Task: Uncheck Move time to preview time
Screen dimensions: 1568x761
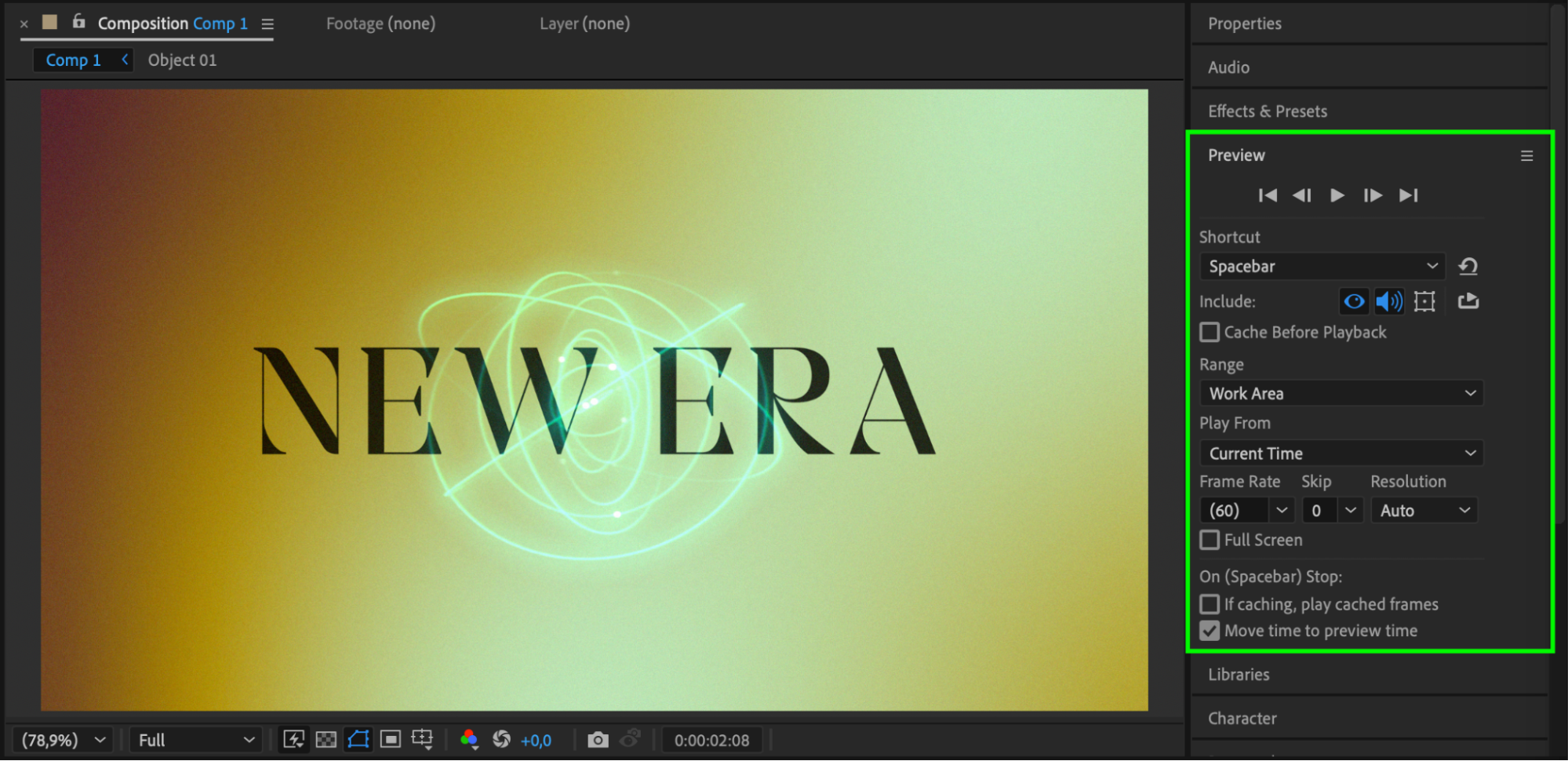Action: coord(1210,631)
